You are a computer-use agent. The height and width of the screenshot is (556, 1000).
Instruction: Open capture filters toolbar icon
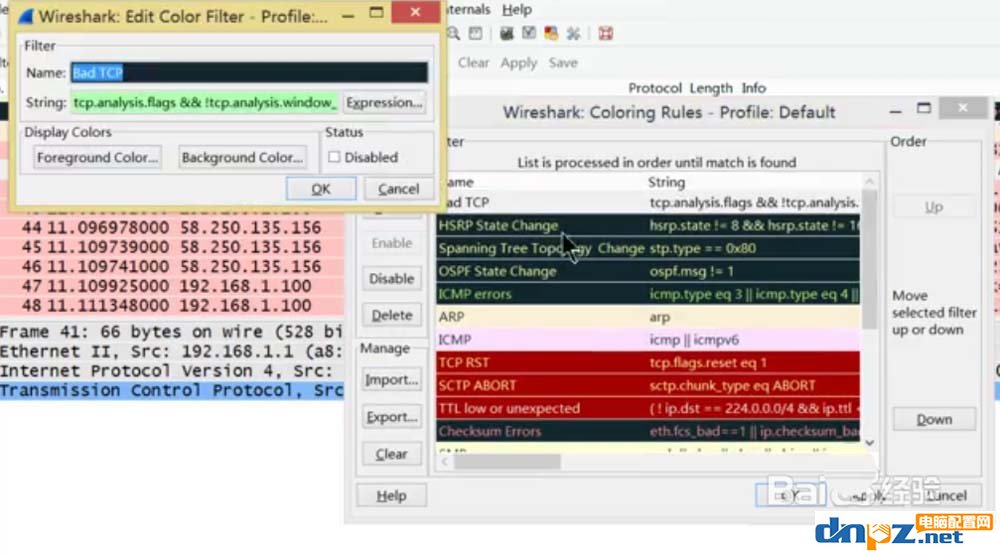tap(507, 33)
